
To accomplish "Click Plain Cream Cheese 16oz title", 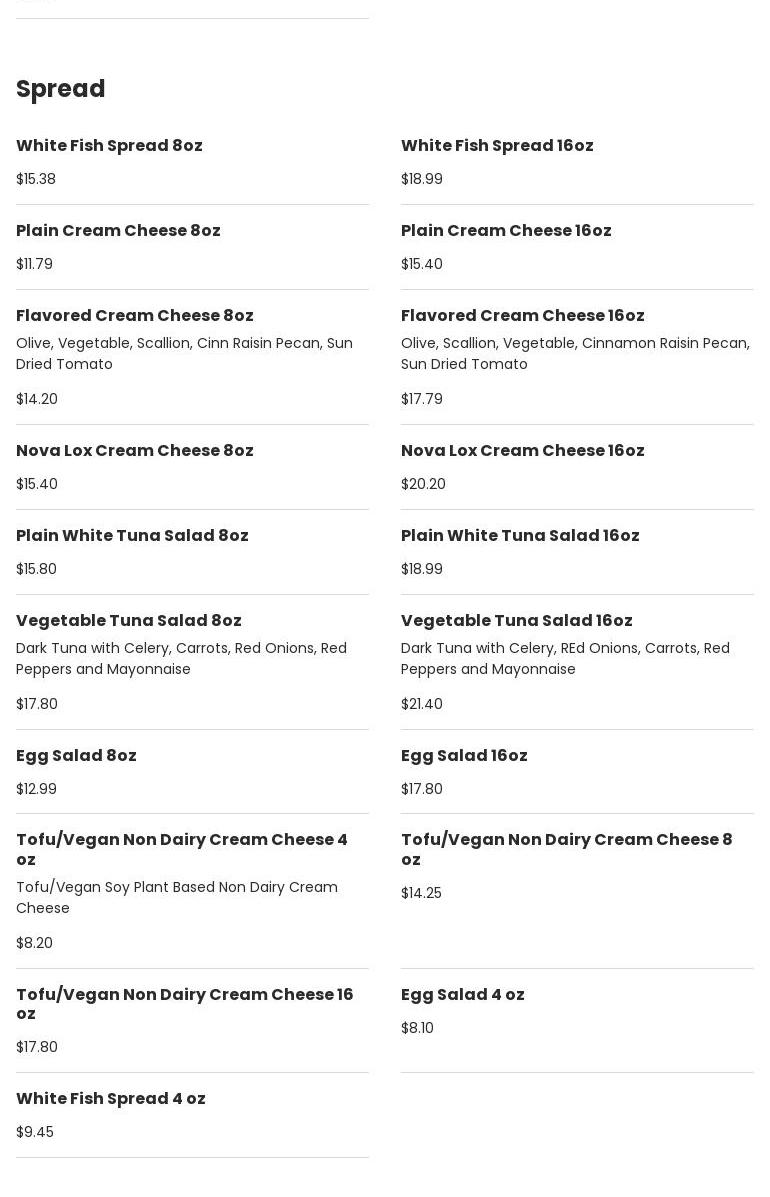I will pos(506,231).
